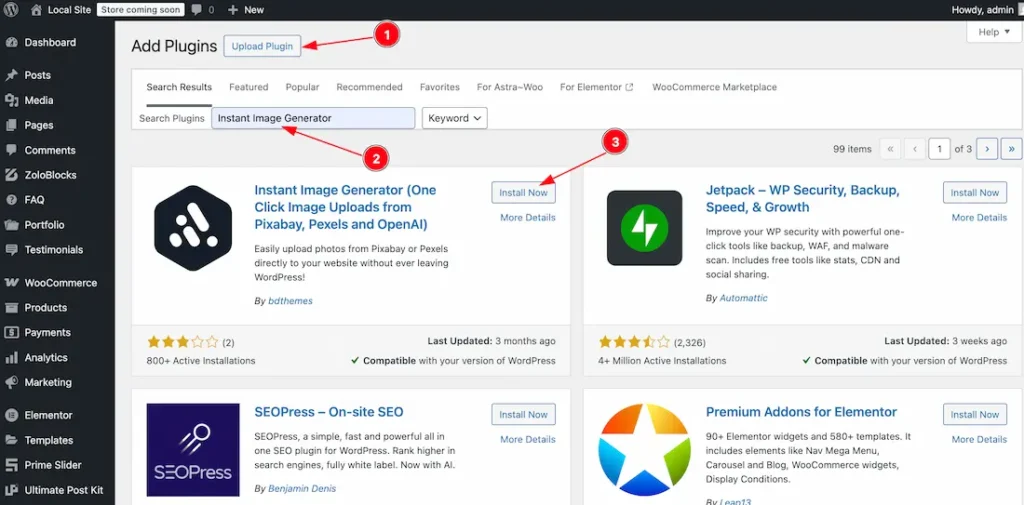Click the Pages icon in sidebar

click(11, 125)
